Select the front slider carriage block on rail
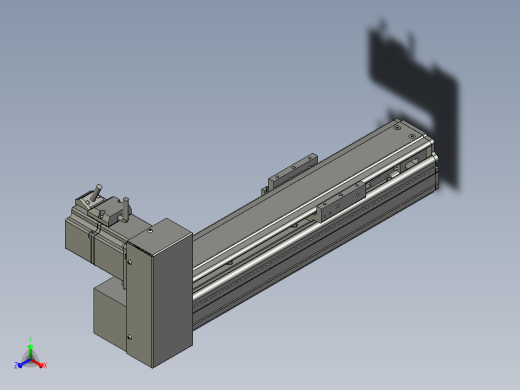The image size is (520, 390). (341, 202)
